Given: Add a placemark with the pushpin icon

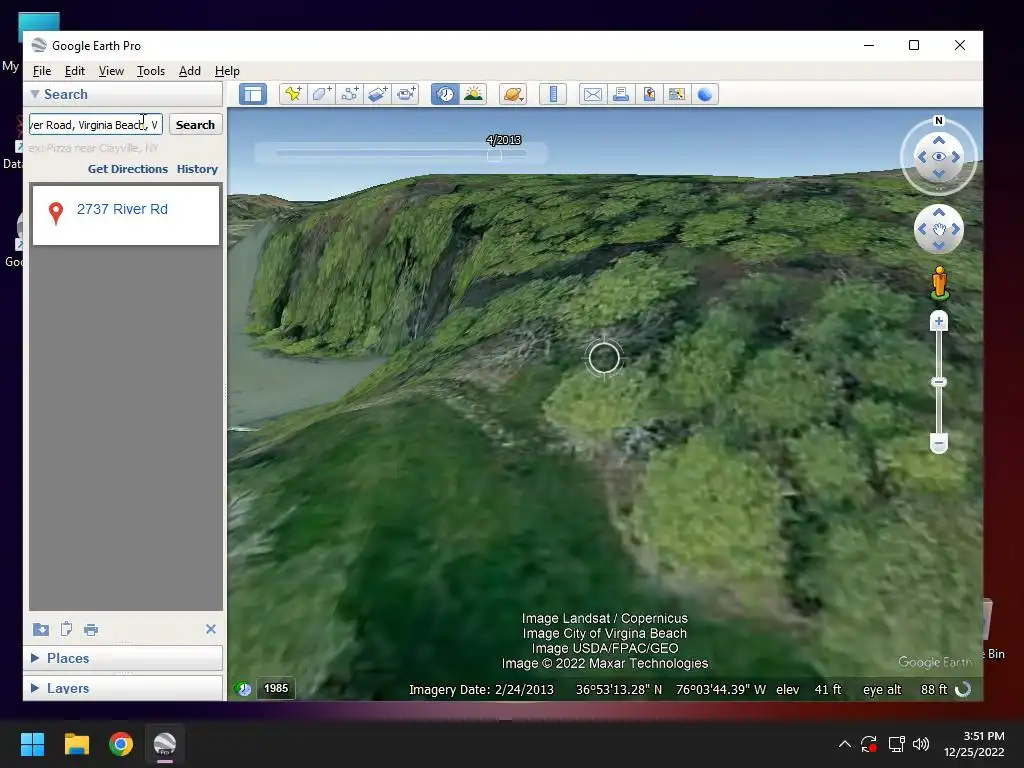Looking at the screenshot, I should [293, 94].
